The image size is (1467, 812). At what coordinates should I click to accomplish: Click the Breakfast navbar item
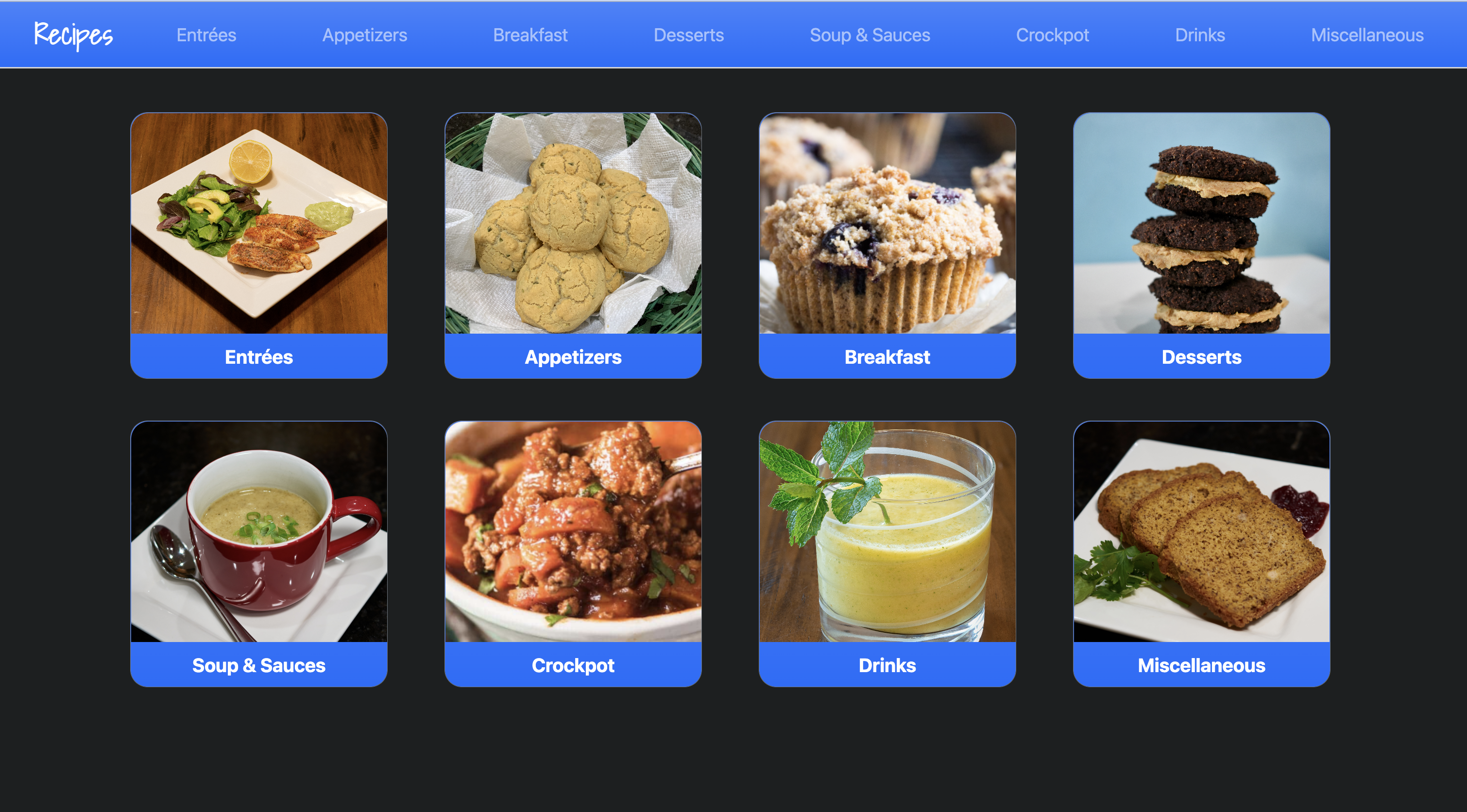click(531, 35)
